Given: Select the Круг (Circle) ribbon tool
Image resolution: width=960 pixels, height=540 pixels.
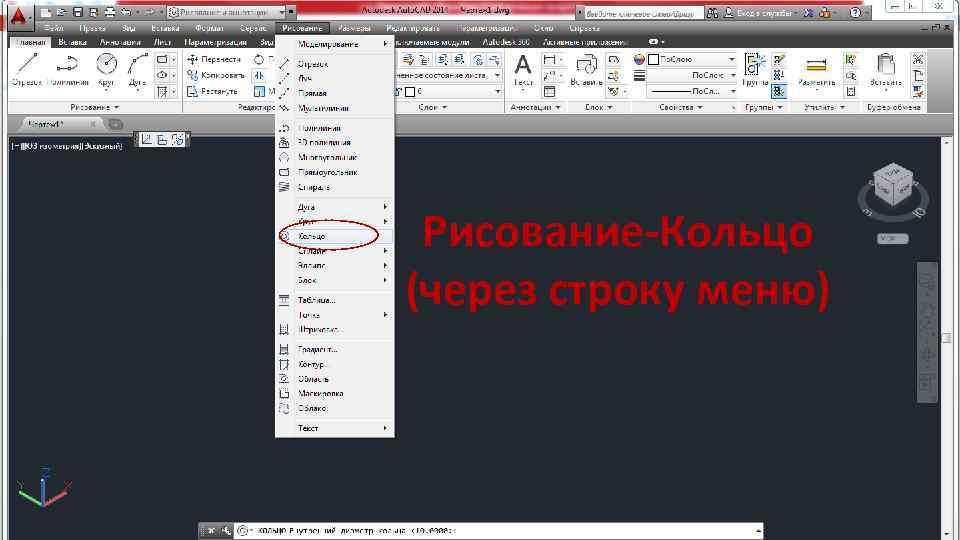Looking at the screenshot, I should 107,70.
